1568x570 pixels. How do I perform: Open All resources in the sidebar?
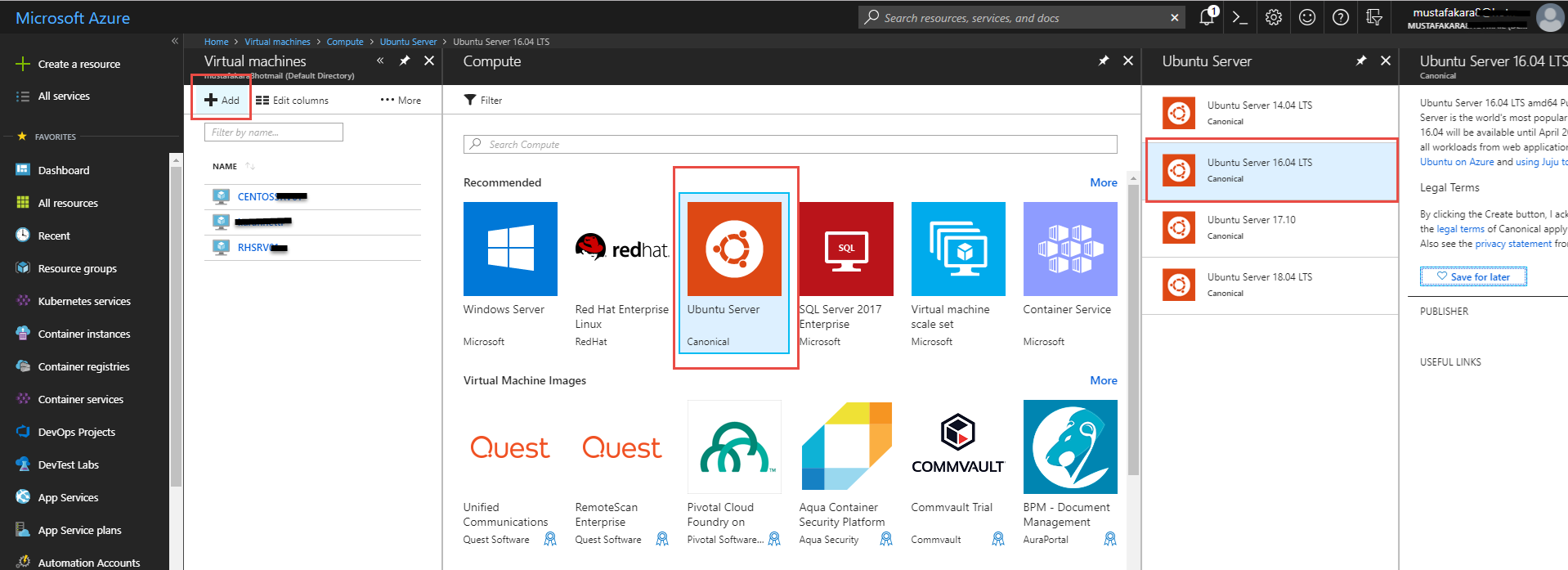(68, 203)
